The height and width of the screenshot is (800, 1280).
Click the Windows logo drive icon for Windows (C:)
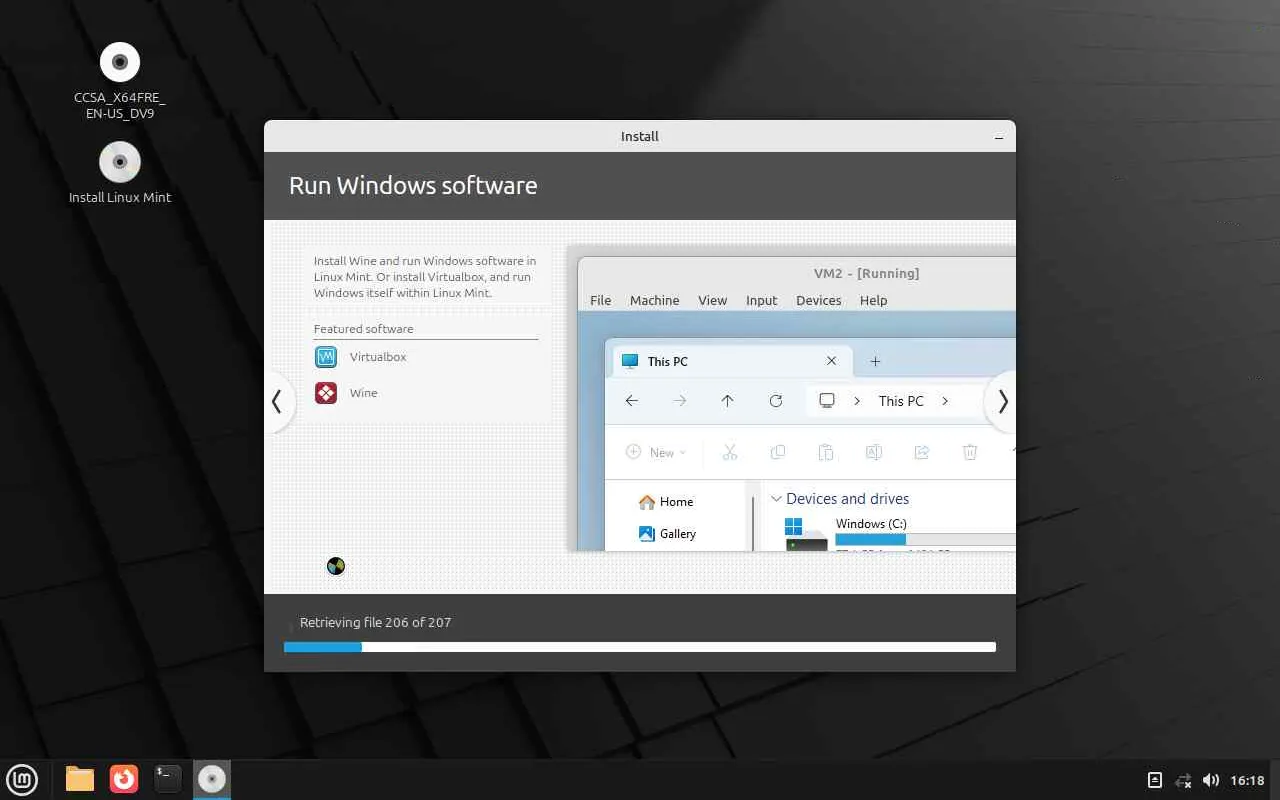pyautogui.click(x=794, y=526)
